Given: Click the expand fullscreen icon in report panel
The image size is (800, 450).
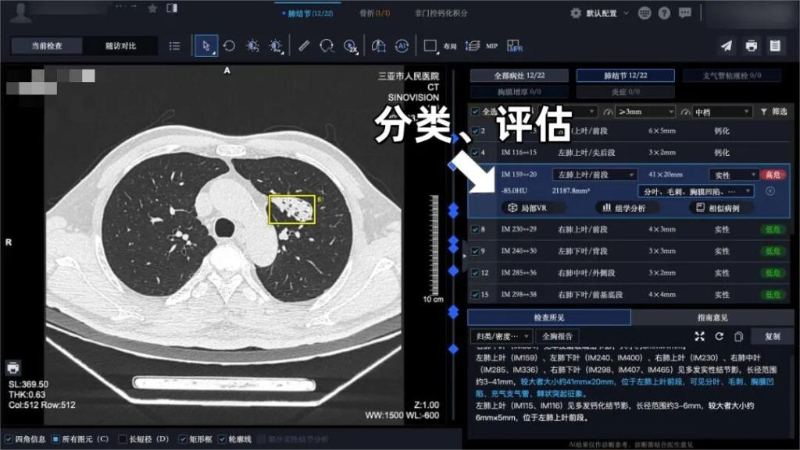Looking at the screenshot, I should point(700,336).
